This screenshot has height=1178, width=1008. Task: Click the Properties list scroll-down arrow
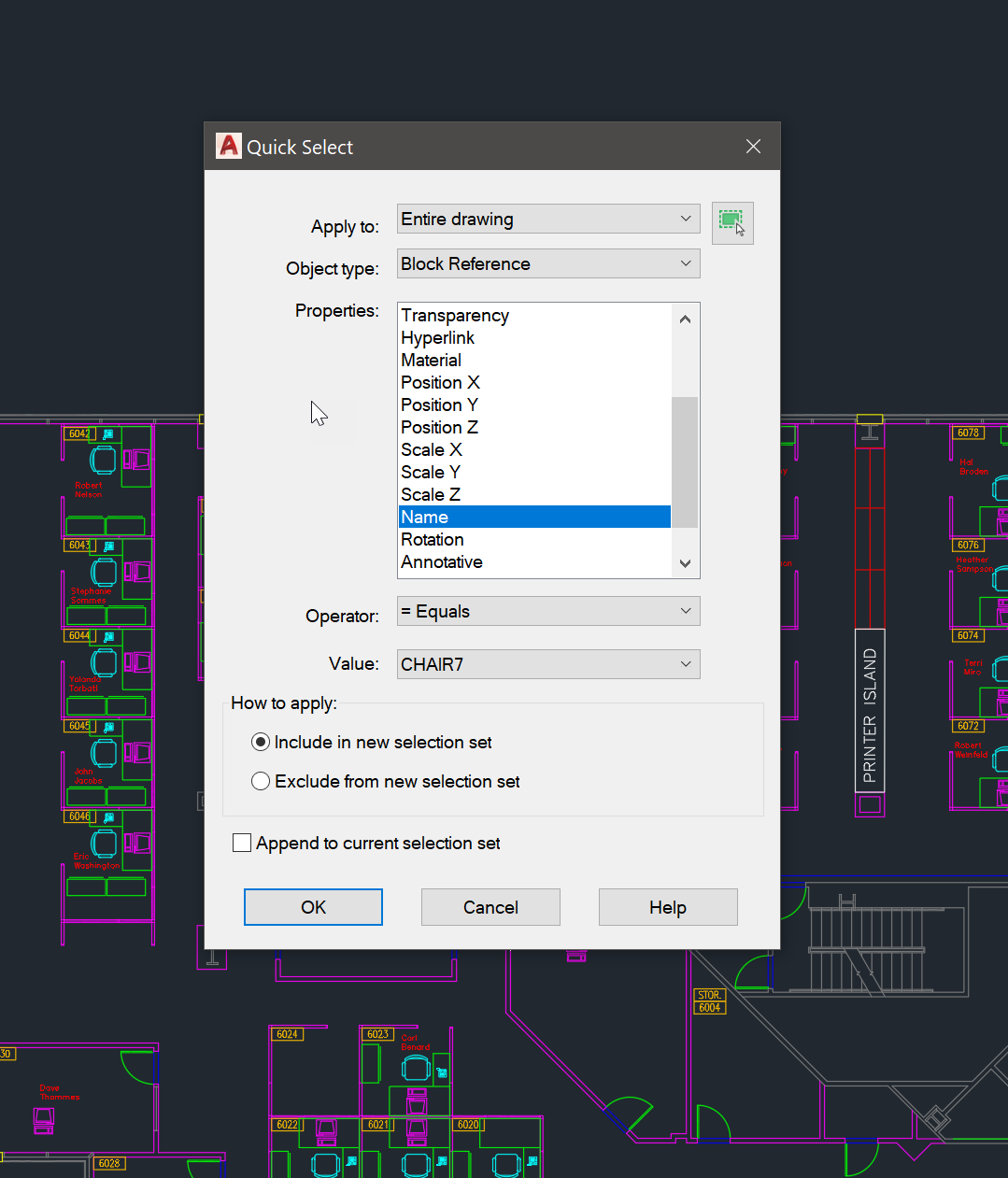pos(685,563)
